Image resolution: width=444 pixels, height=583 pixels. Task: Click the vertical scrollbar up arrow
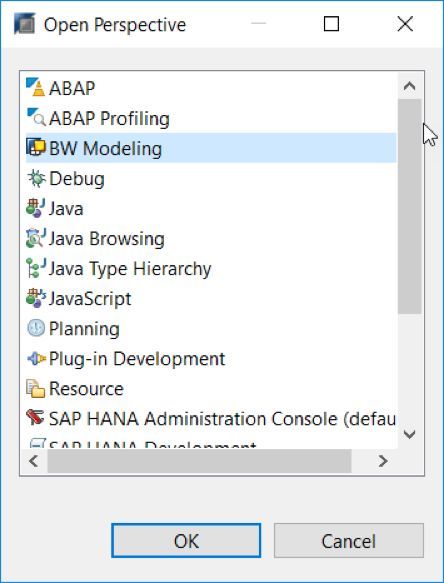click(409, 86)
